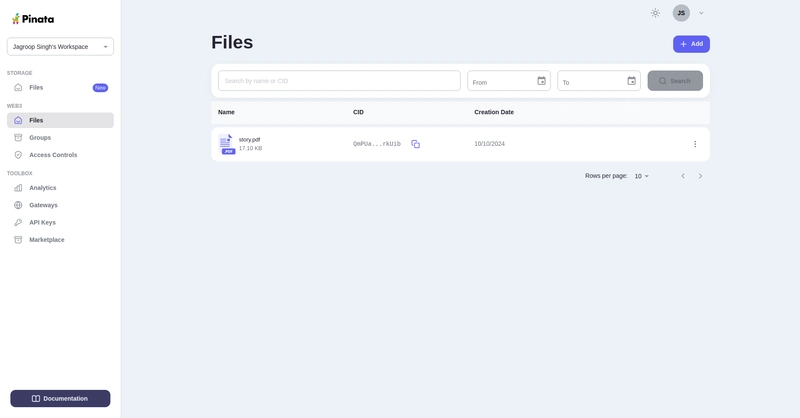This screenshot has width=800, height=418.
Task: Open the Gateways section
Action: click(x=43, y=205)
